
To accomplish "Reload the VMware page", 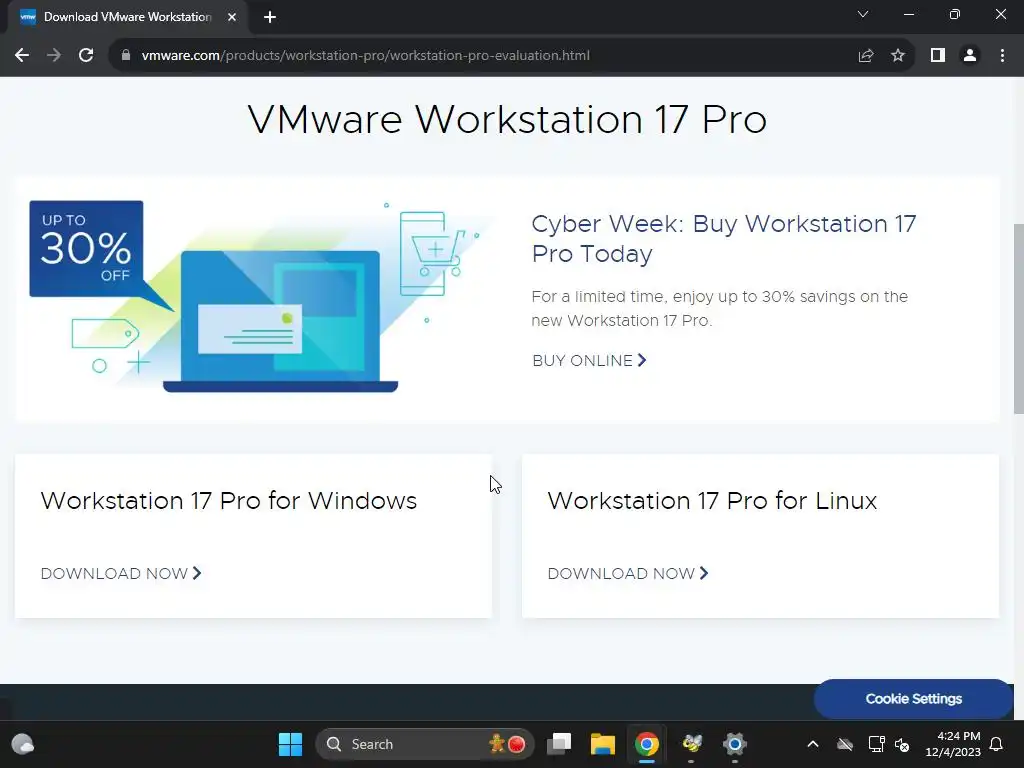I will coord(86,56).
